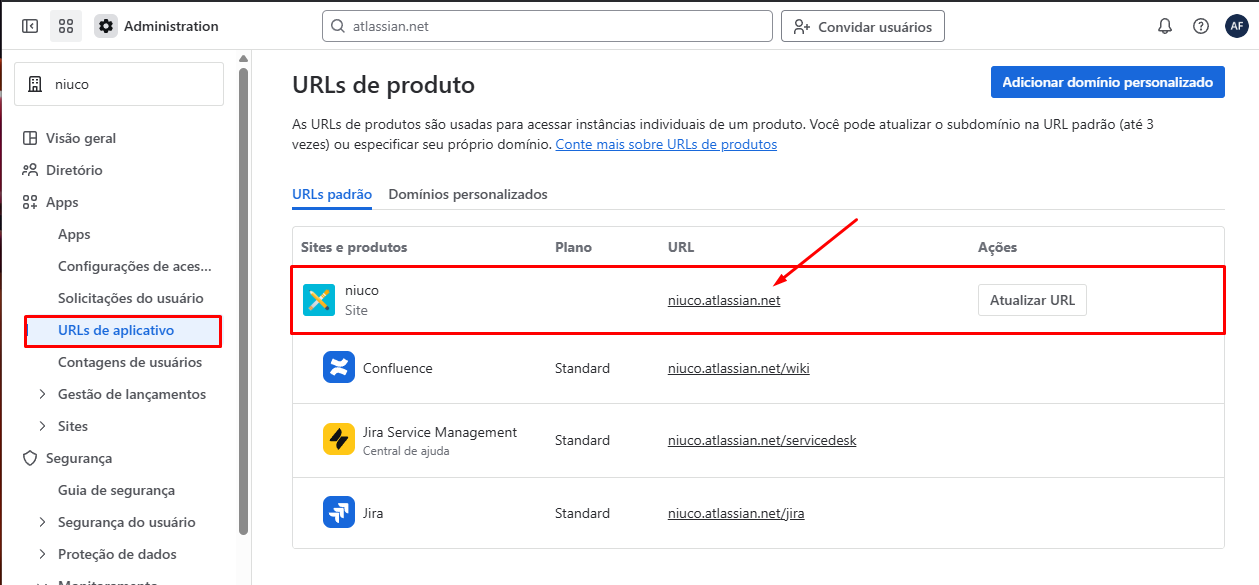The width and height of the screenshot is (1259, 585).
Task: Open the Apps sub-item under Apps
Action: click(x=74, y=234)
